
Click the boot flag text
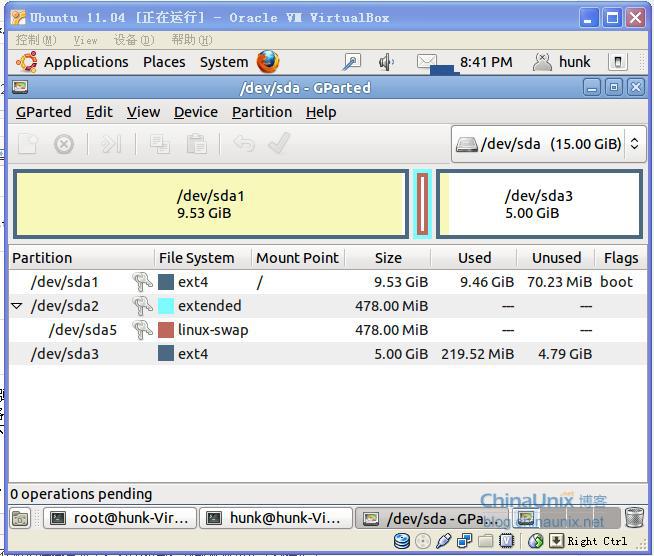pos(616,282)
